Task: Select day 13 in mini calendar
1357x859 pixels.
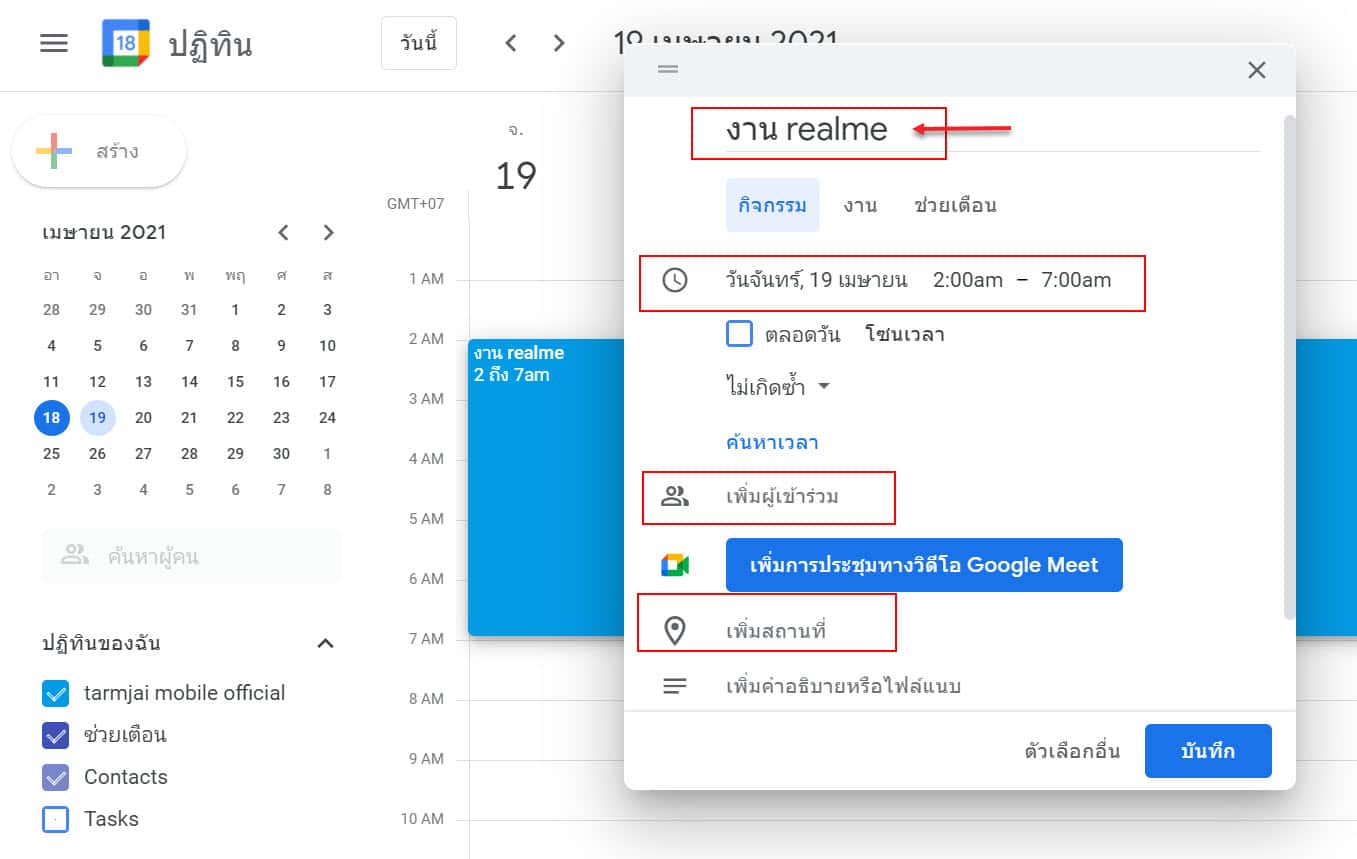Action: click(143, 382)
